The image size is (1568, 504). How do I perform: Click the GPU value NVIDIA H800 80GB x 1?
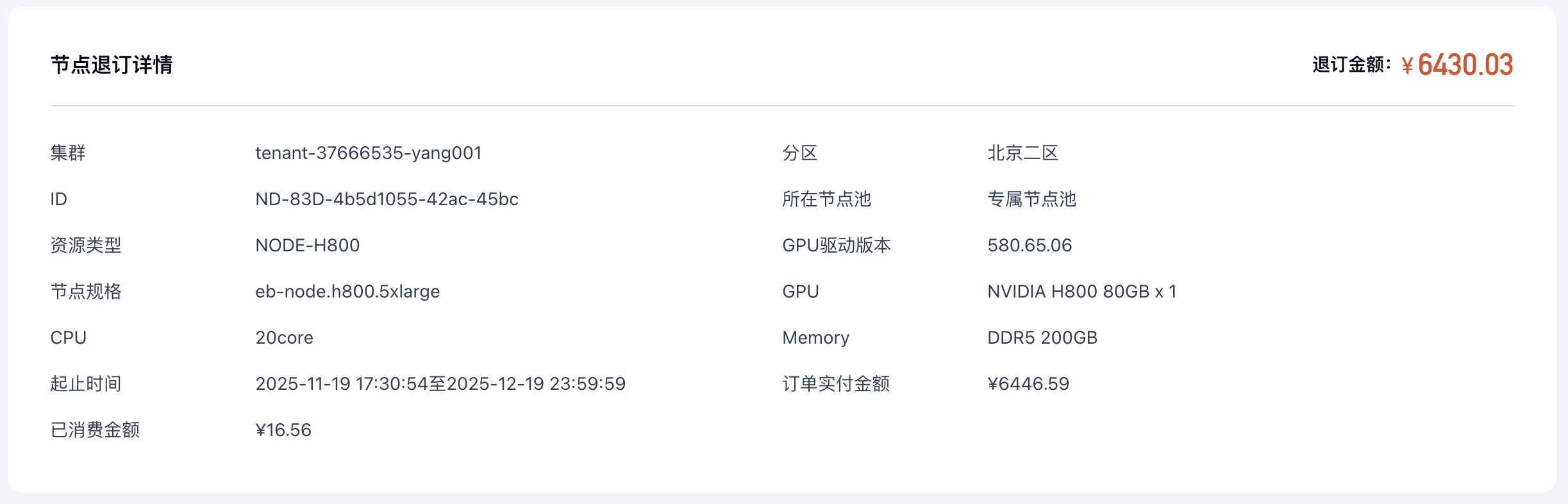point(1081,291)
